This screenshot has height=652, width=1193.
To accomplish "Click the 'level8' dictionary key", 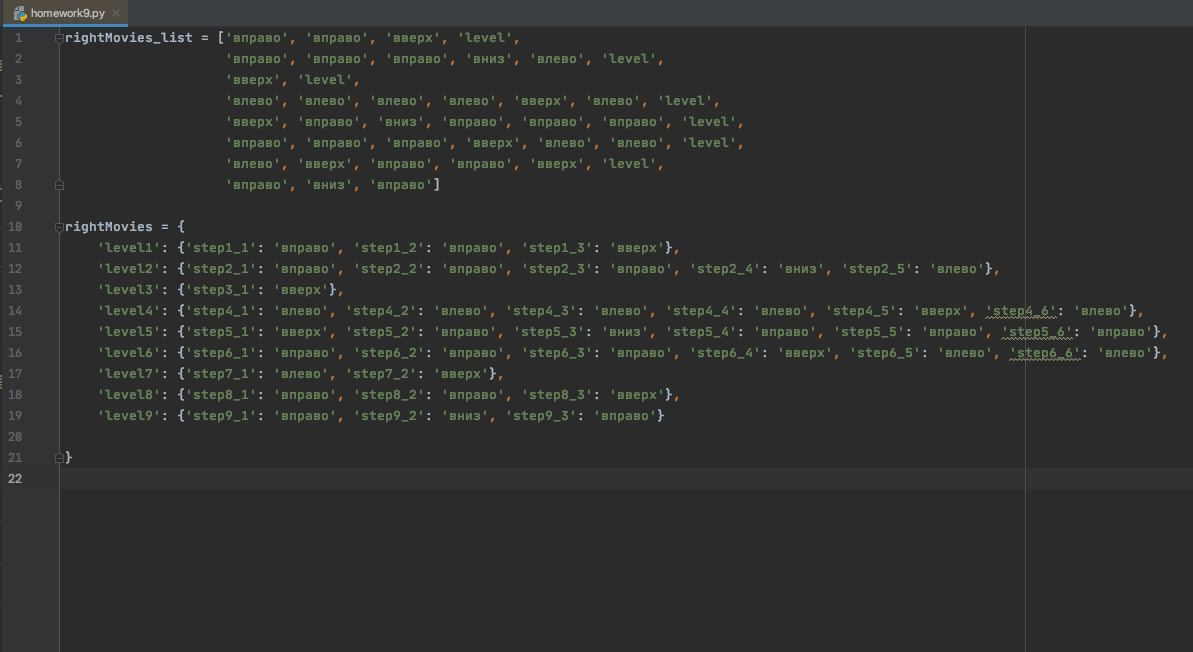I will click(129, 394).
